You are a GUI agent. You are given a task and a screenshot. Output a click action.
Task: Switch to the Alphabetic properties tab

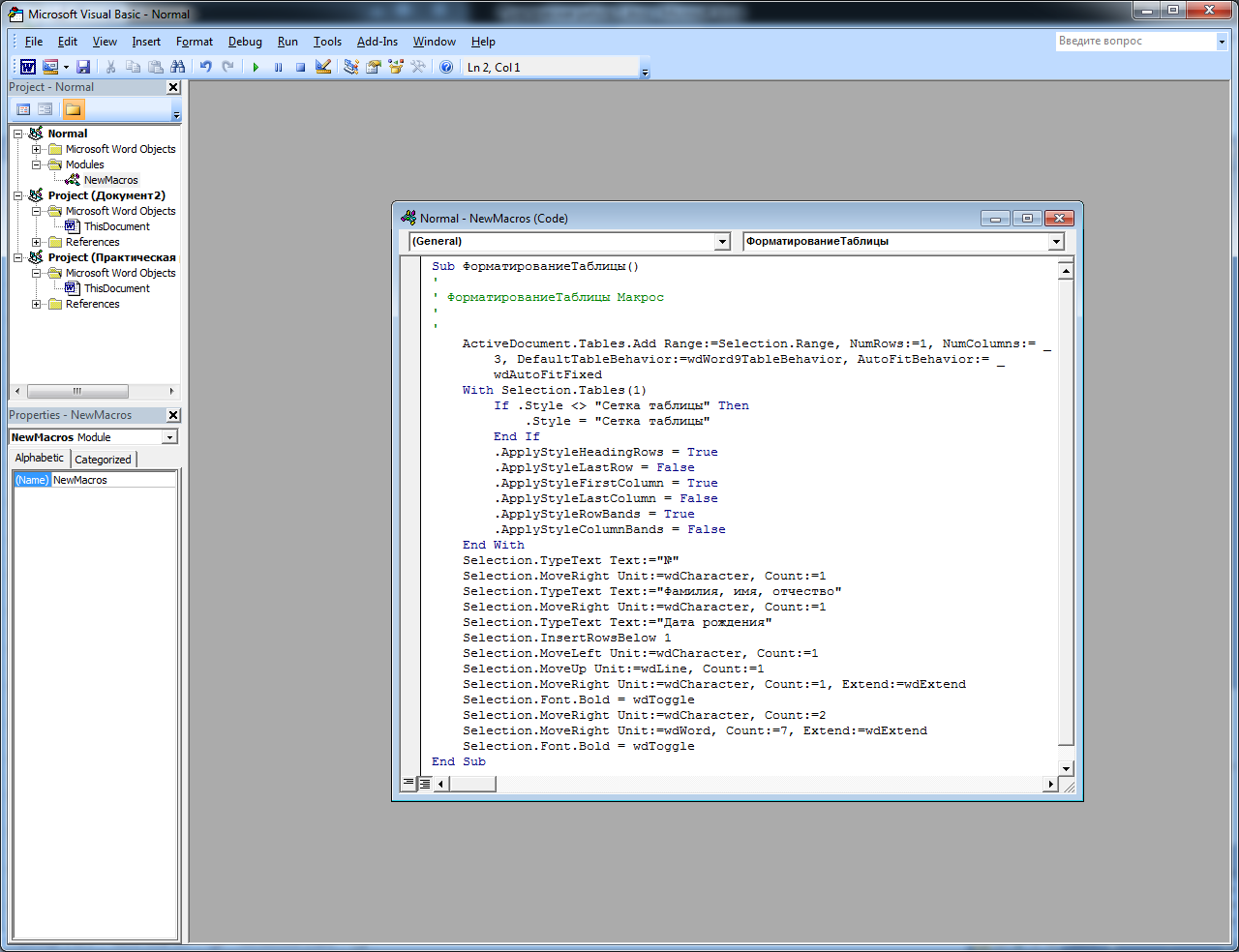(x=40, y=459)
